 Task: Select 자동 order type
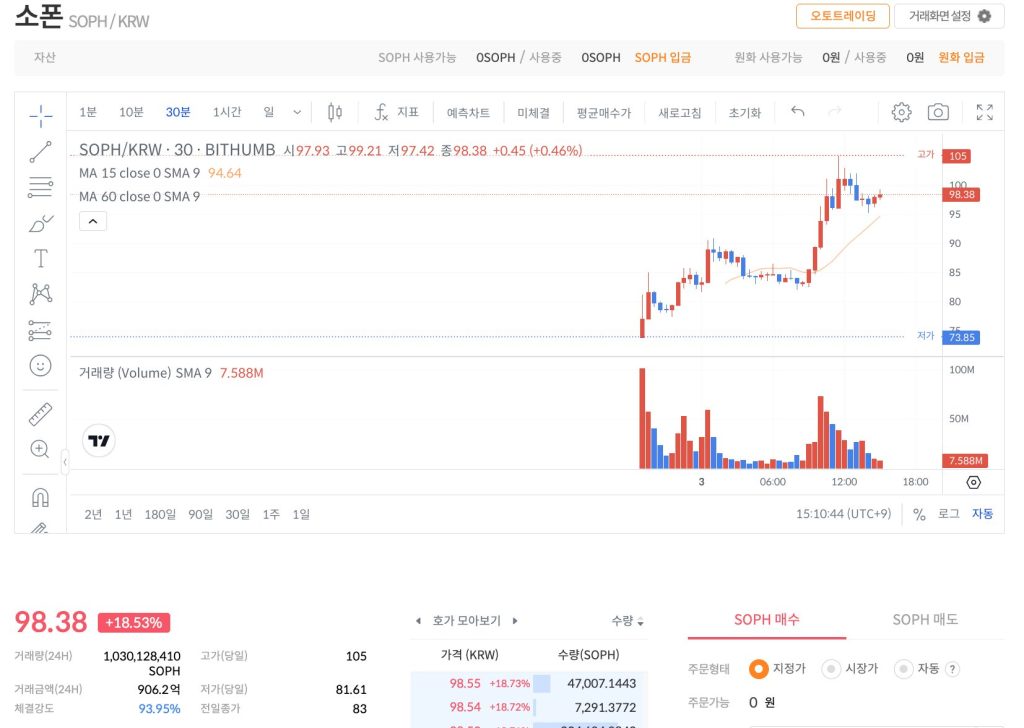tap(918, 669)
